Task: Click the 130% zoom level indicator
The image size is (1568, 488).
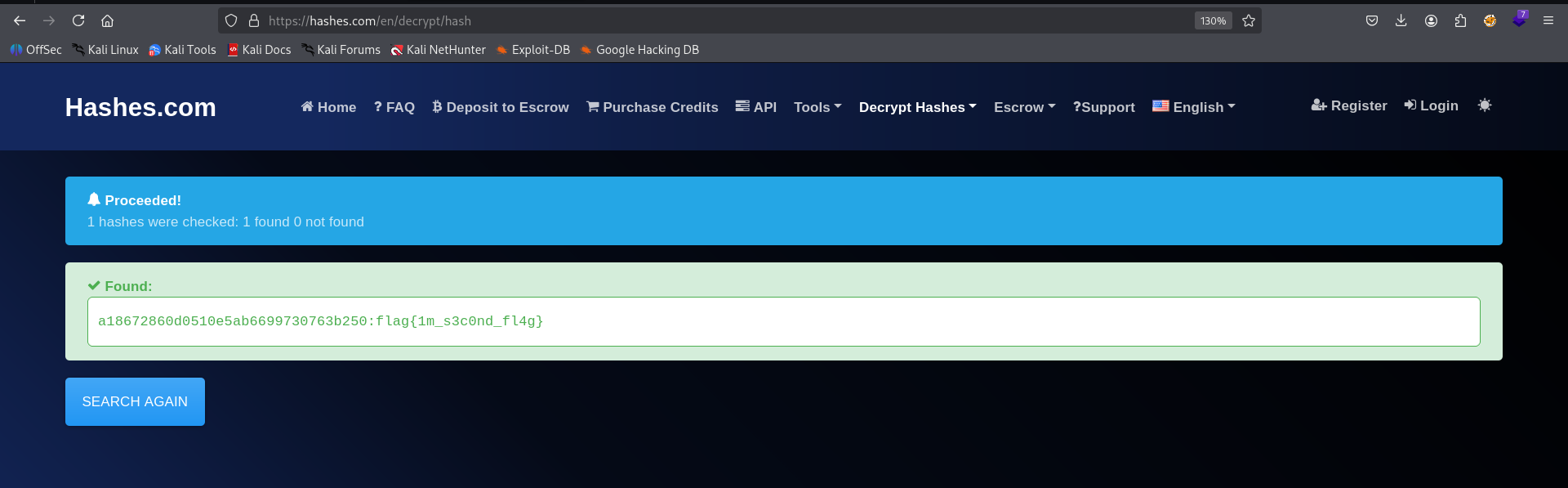Action: coord(1213,20)
